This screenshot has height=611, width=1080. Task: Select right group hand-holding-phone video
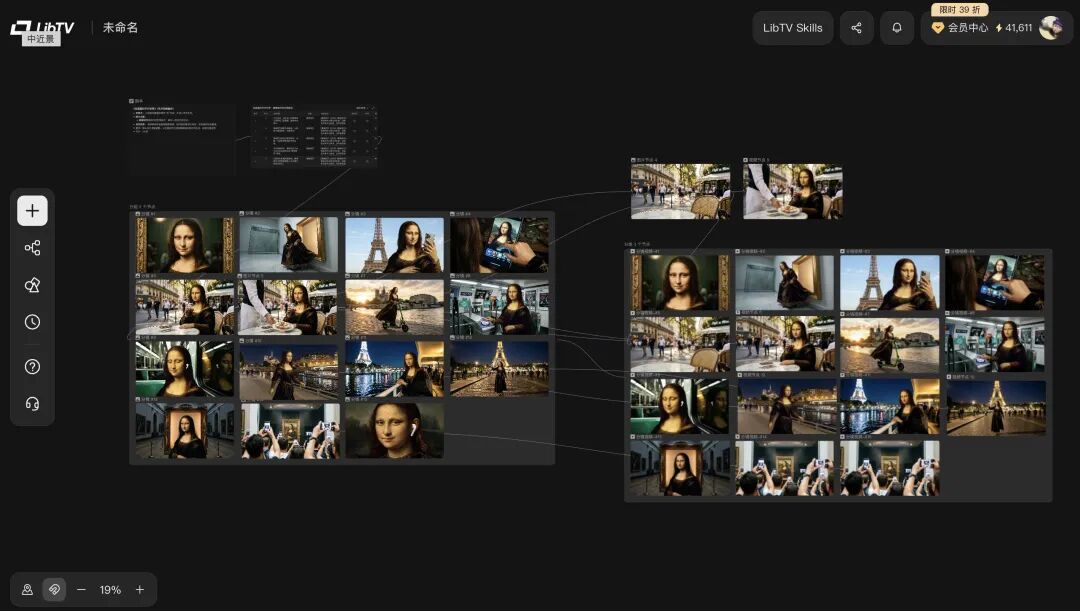click(995, 282)
